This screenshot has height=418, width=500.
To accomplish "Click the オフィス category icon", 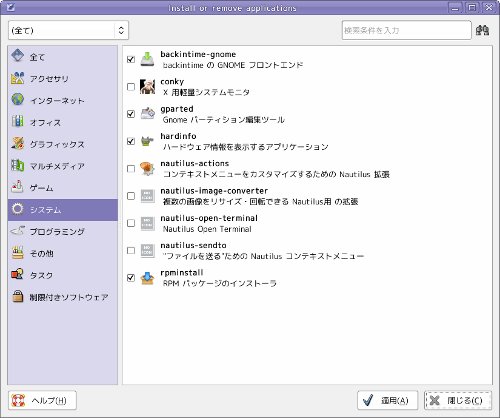I will (x=17, y=121).
